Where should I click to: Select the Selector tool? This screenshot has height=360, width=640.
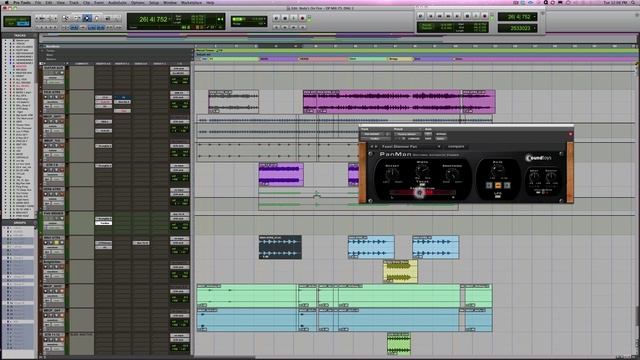[87, 18]
